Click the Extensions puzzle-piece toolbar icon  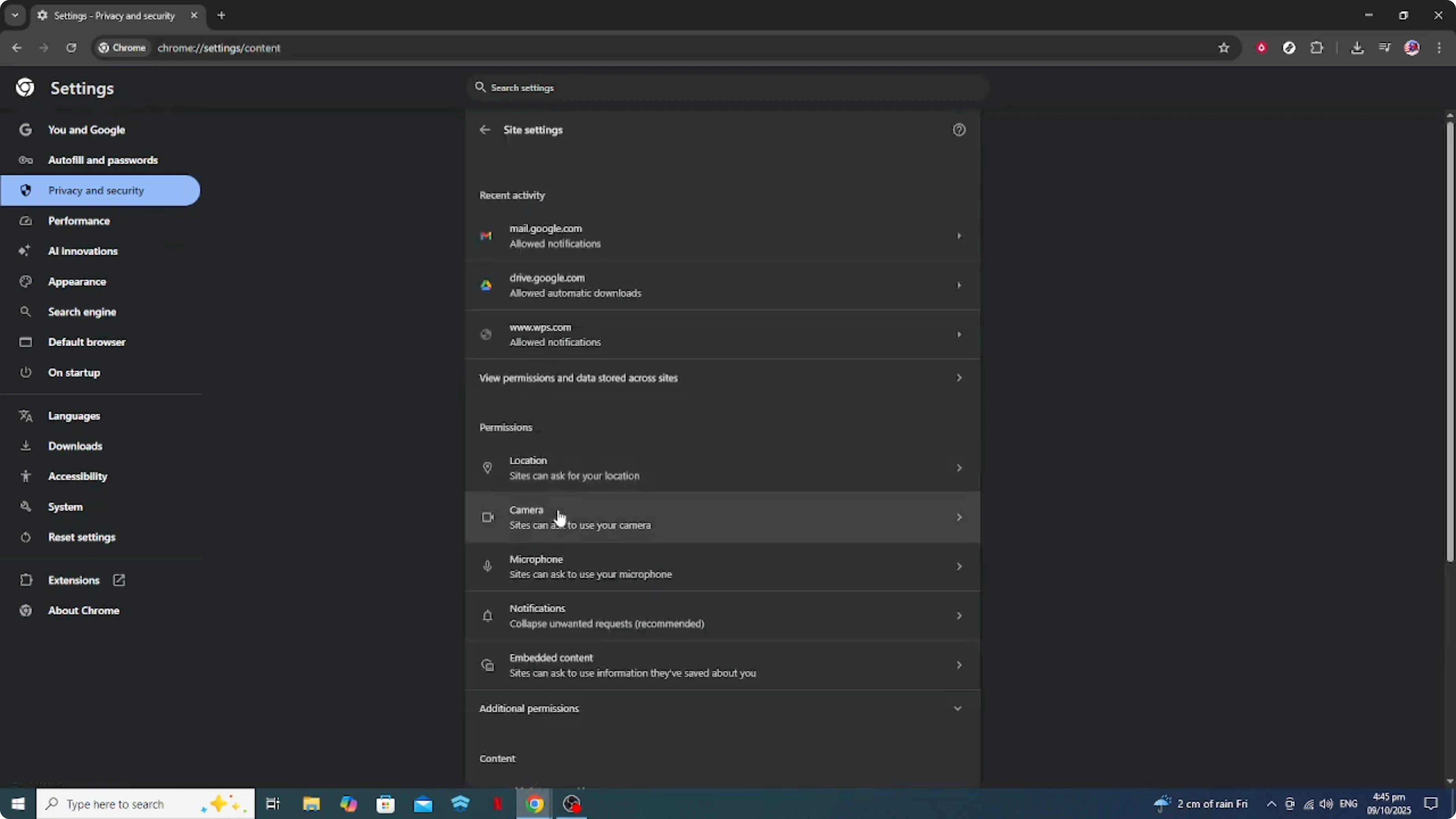(x=1317, y=47)
